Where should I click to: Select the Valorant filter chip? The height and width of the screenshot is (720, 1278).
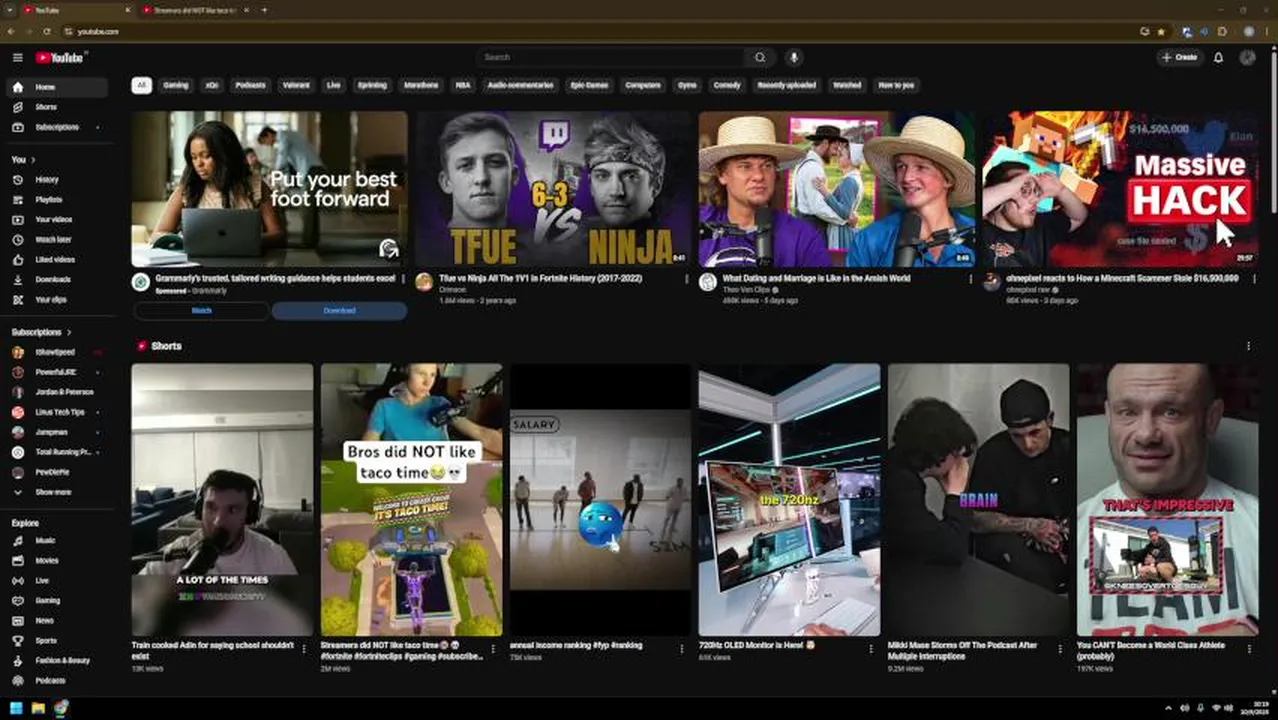tap(296, 85)
